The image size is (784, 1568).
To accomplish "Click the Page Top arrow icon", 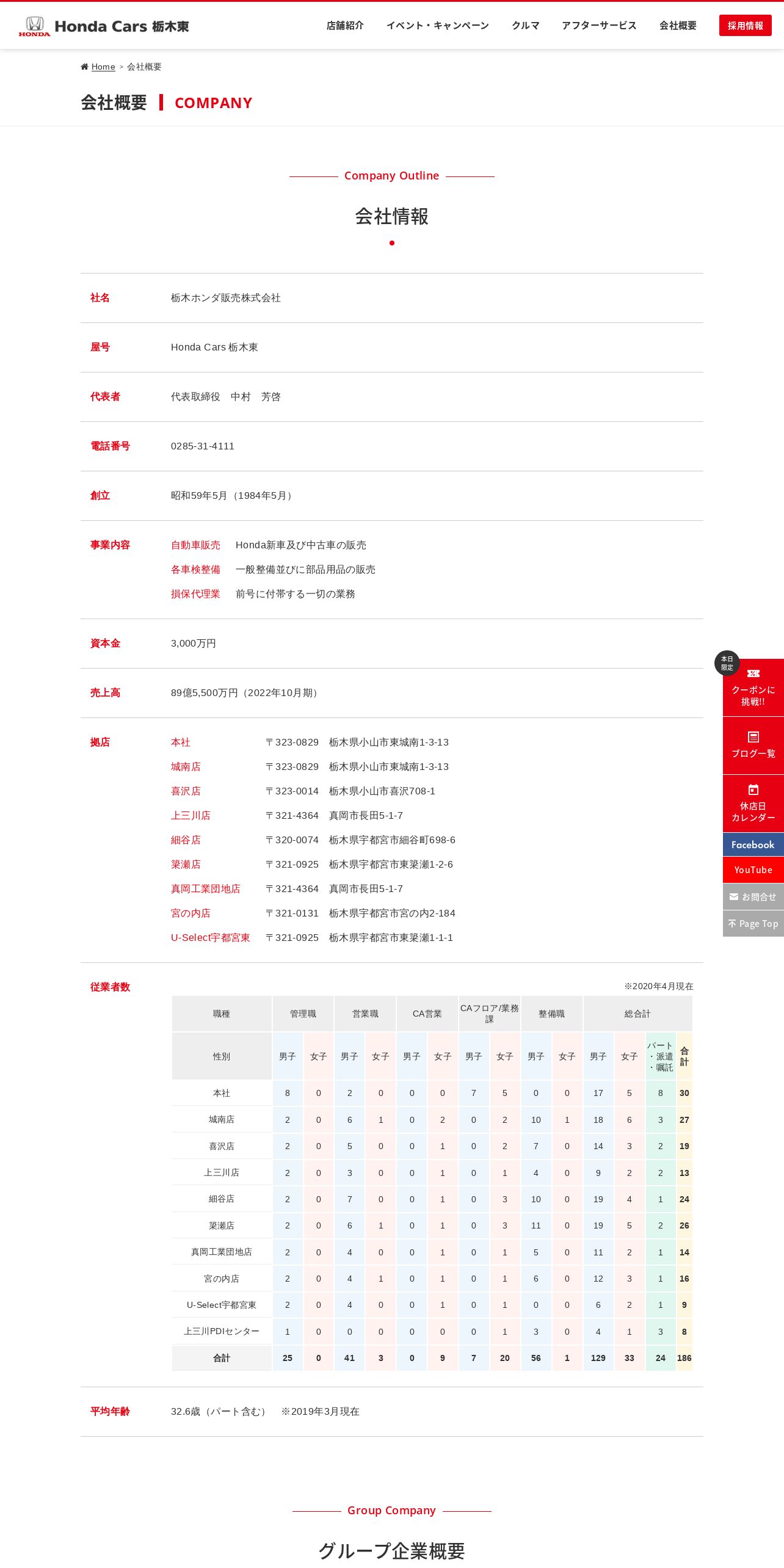I will click(x=732, y=924).
